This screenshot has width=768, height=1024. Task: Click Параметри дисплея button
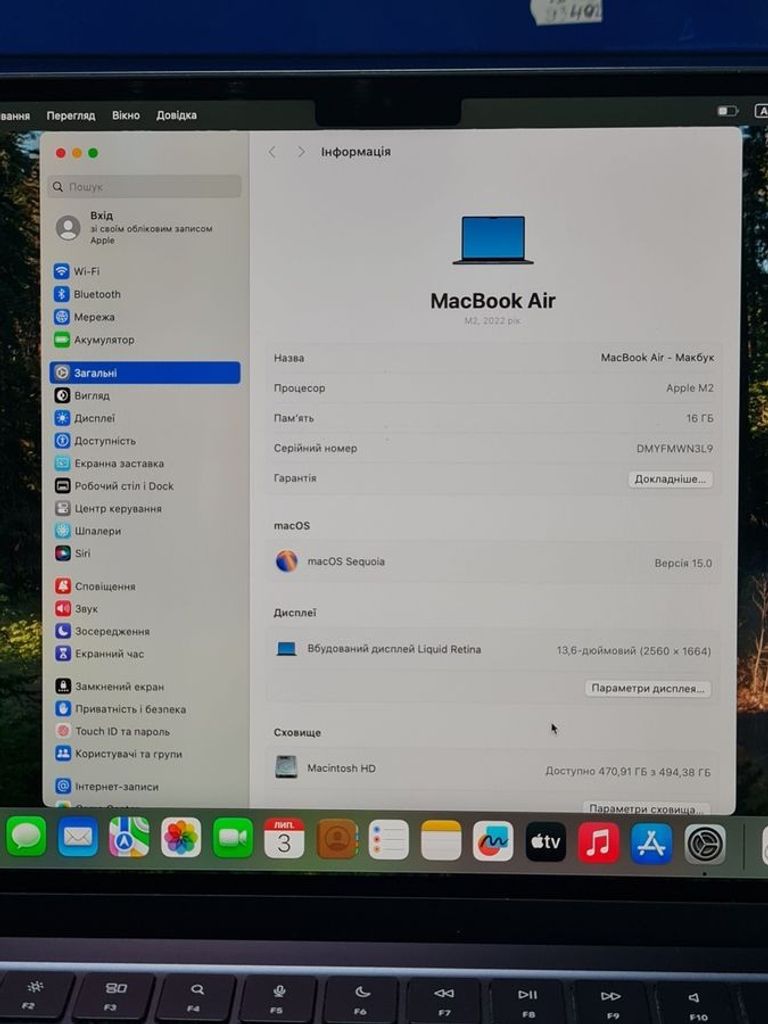pos(647,688)
